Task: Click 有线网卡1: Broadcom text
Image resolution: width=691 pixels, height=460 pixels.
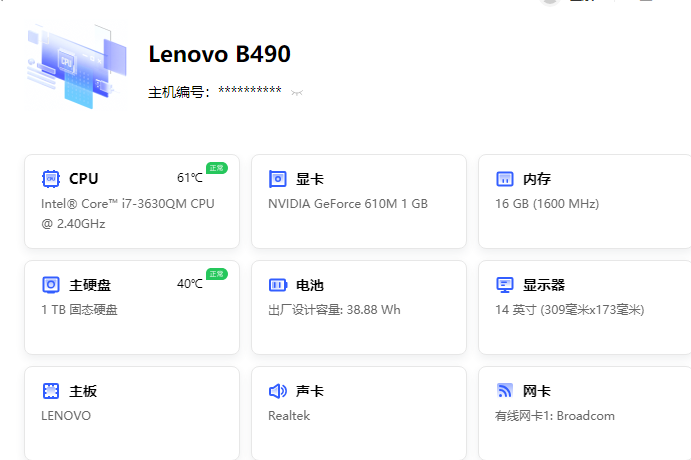Action: coord(555,416)
